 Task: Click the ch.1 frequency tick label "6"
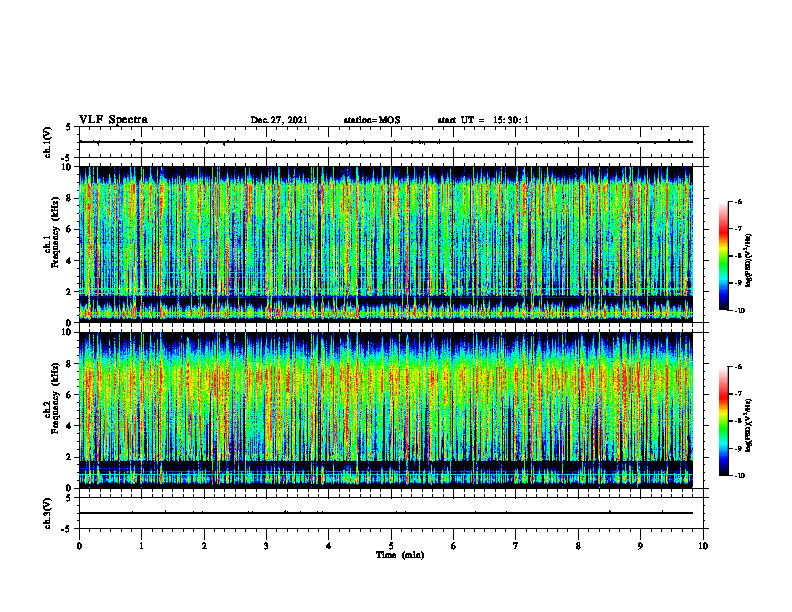70,229
